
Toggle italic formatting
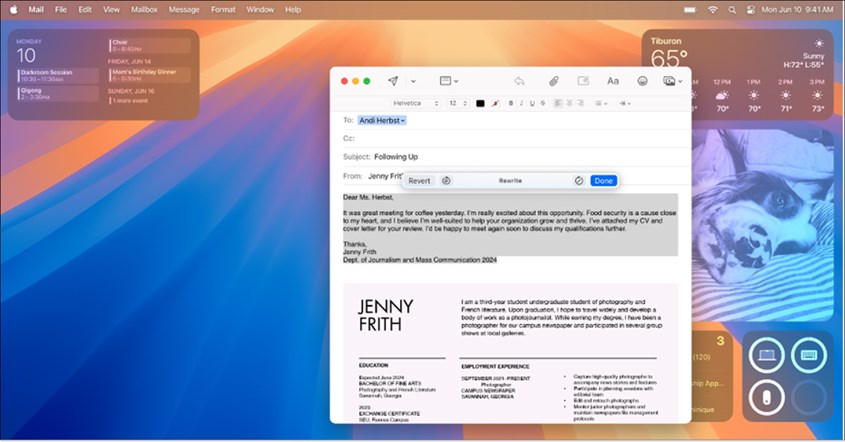[521, 103]
